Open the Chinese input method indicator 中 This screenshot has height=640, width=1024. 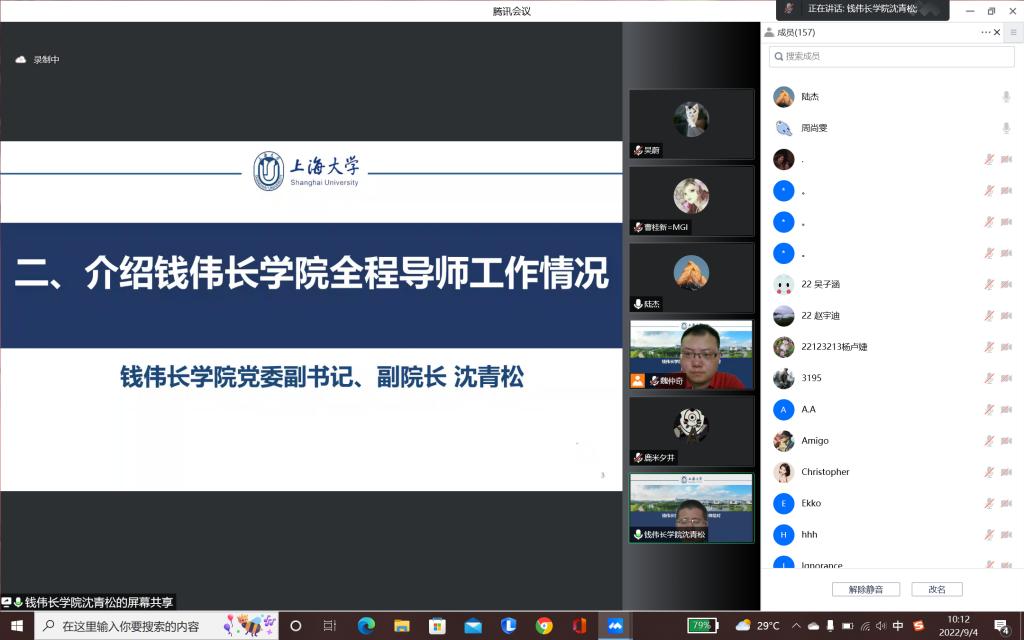(897, 626)
